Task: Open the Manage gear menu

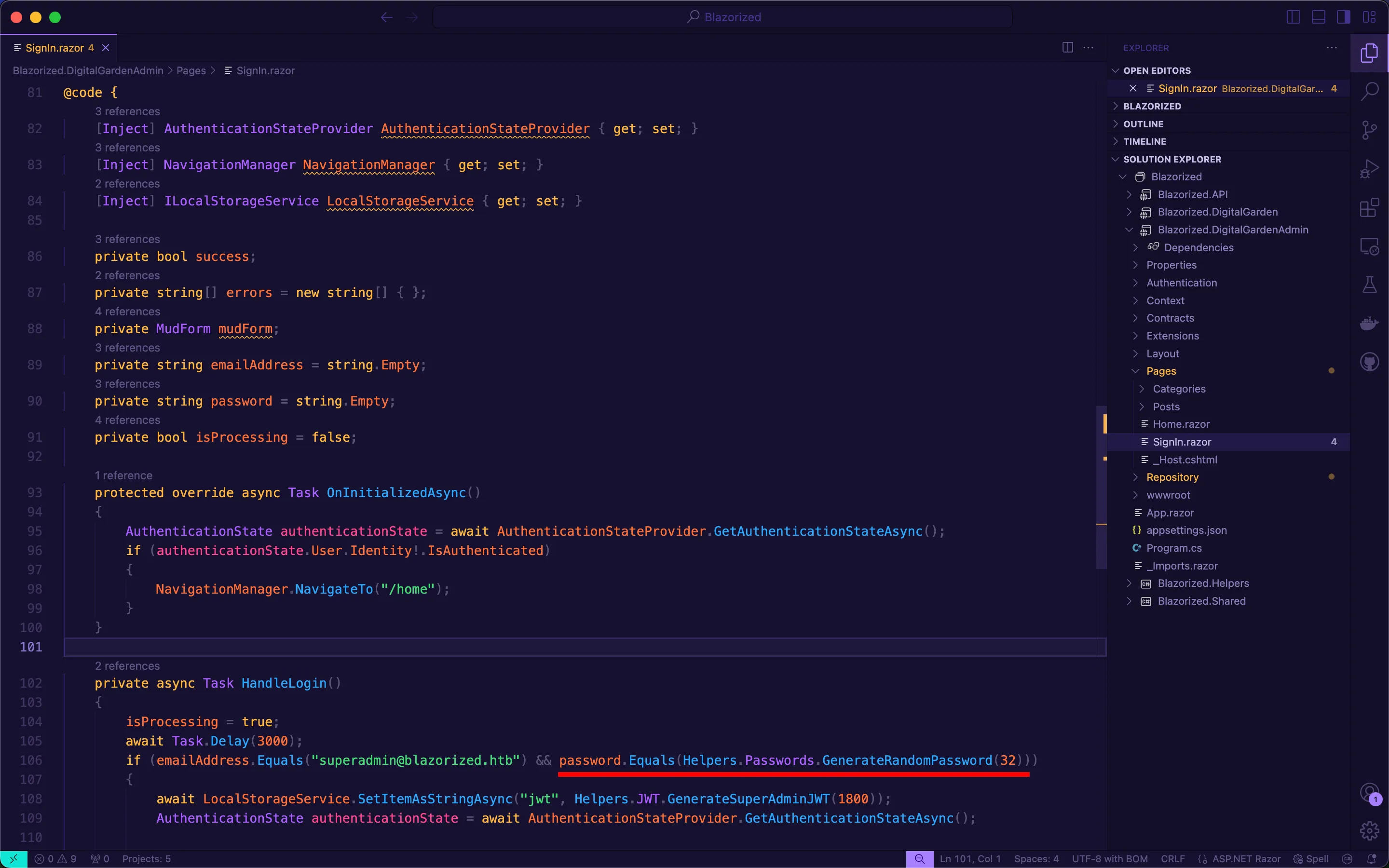Action: tap(1369, 830)
